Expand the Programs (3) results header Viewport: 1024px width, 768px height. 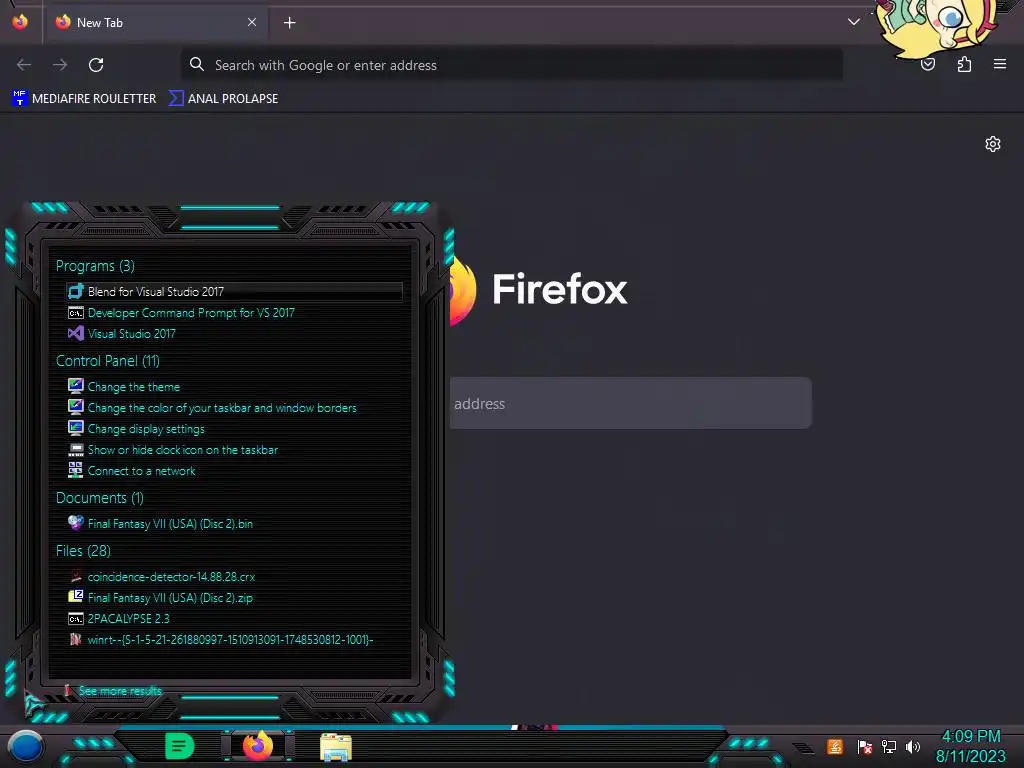pos(95,266)
